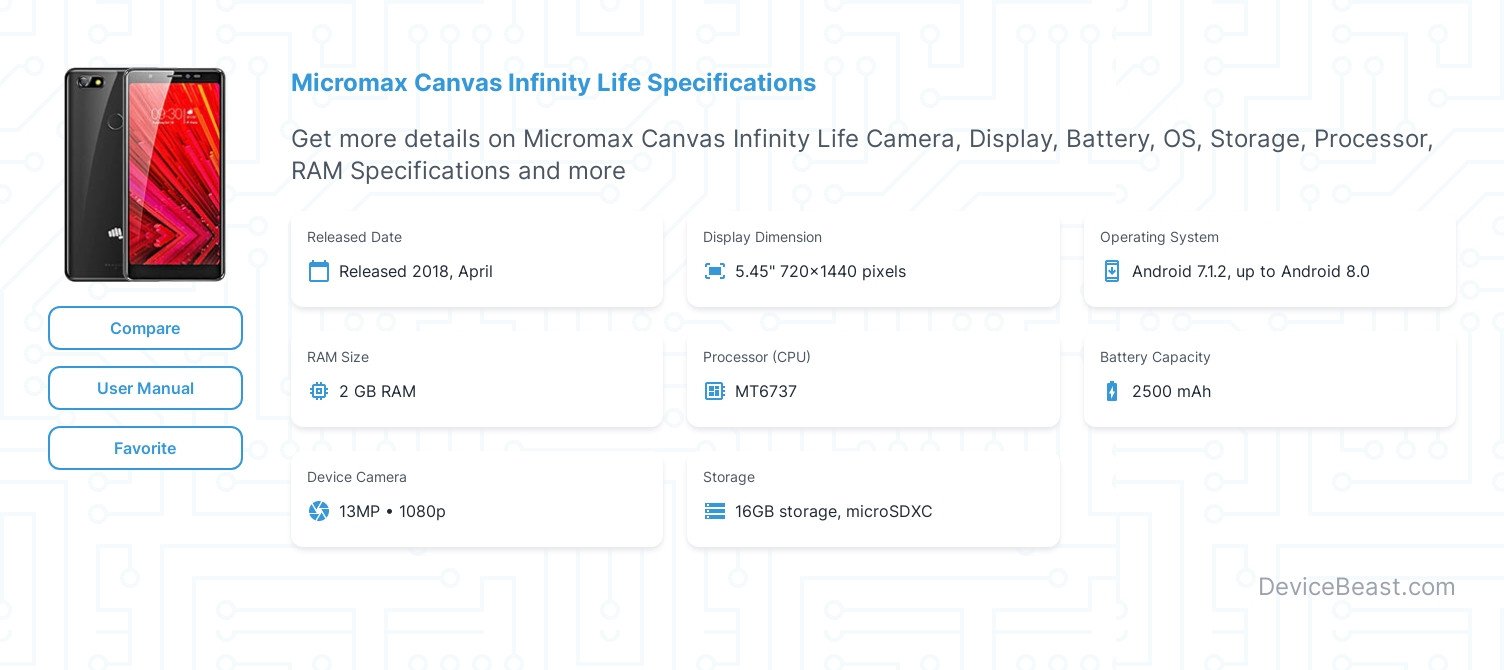Select the MT6737 processor text
1504x670 pixels.
[766, 391]
